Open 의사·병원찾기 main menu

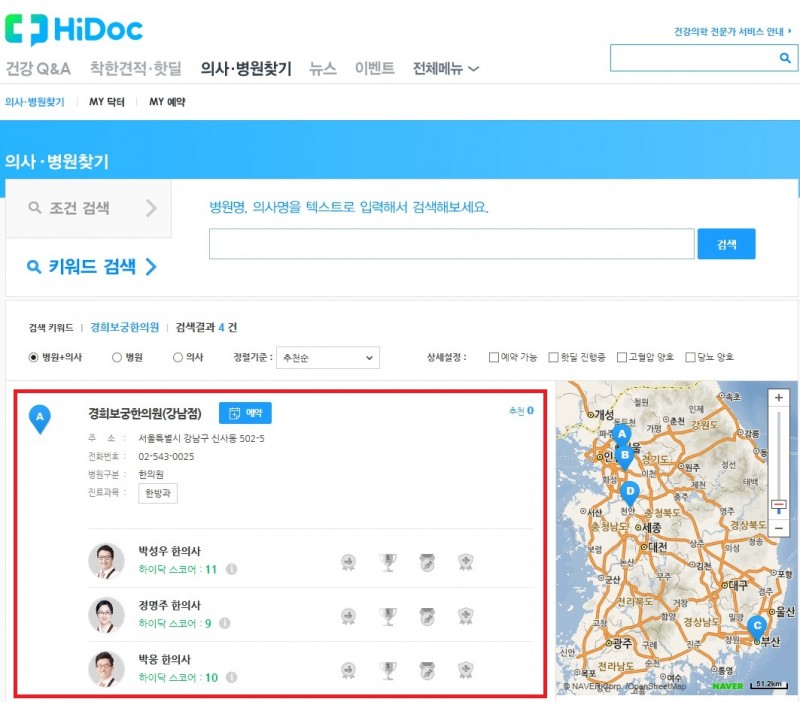coord(246,68)
